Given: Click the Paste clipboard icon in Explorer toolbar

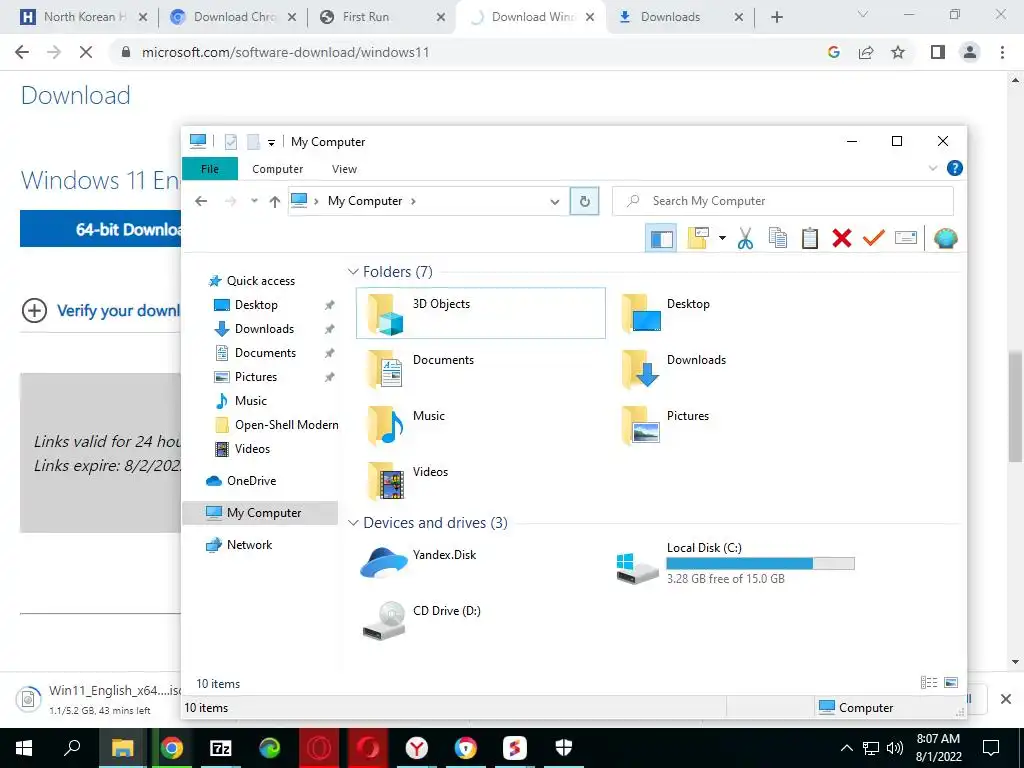Looking at the screenshot, I should pyautogui.click(x=810, y=238).
